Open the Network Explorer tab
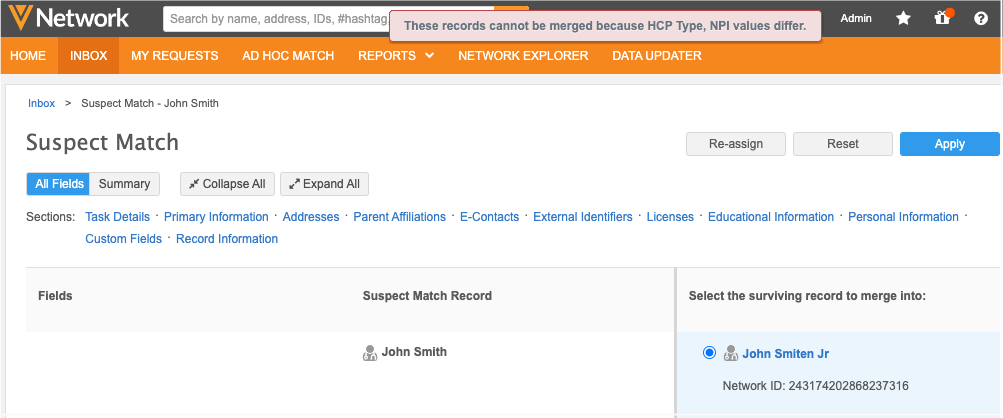 click(523, 56)
